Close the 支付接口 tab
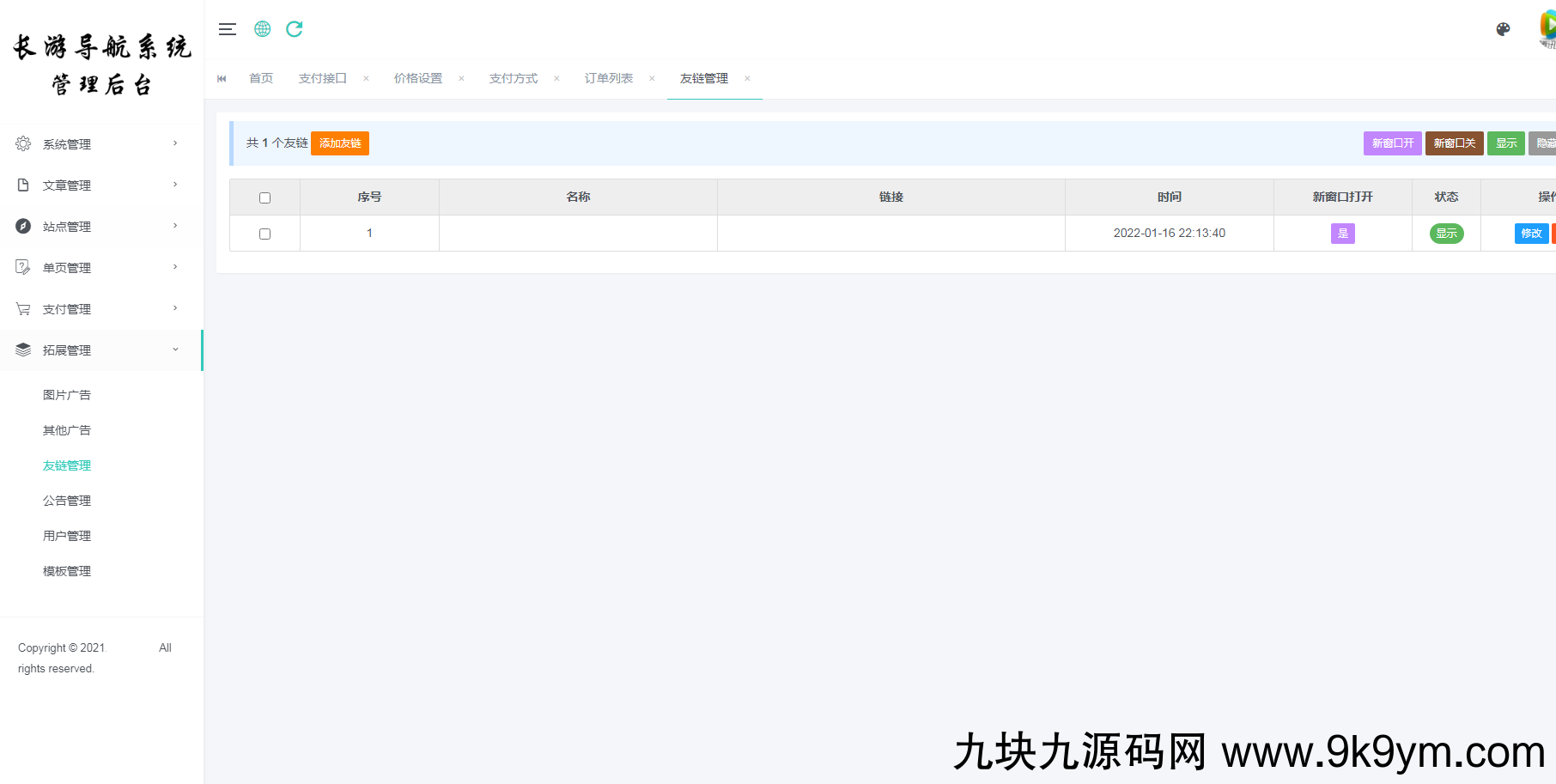1556x784 pixels. (366, 78)
